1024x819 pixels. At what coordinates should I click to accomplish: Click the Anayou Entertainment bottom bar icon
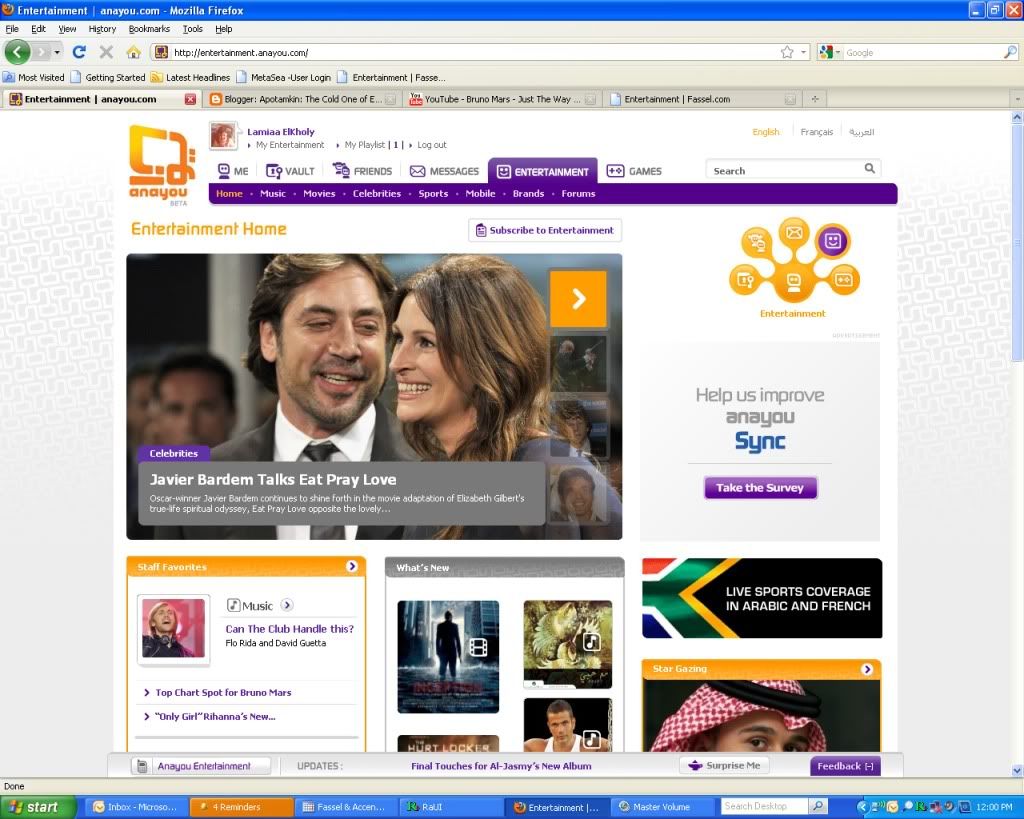pos(142,765)
